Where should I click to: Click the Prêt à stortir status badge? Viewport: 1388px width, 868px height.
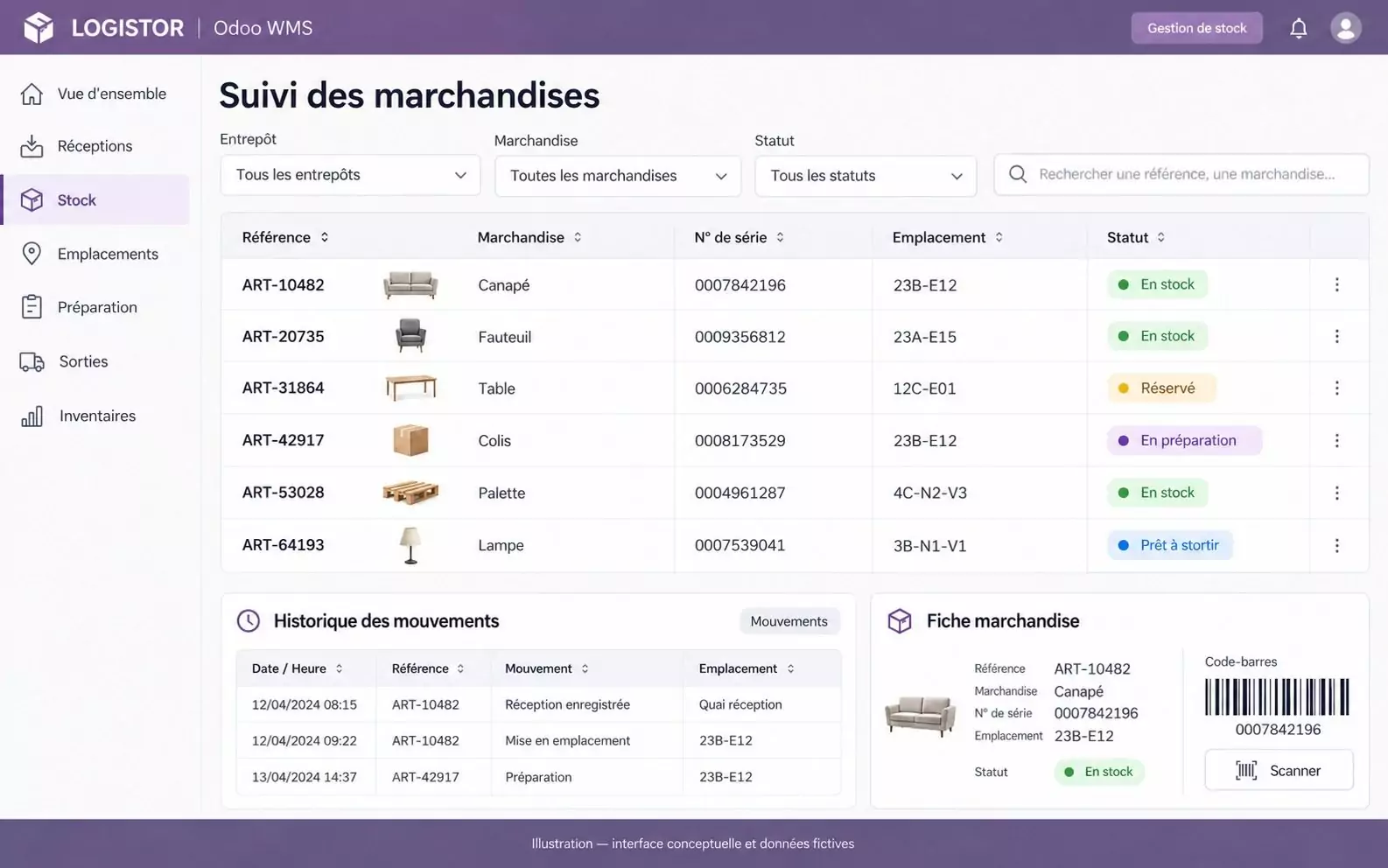1170,545
